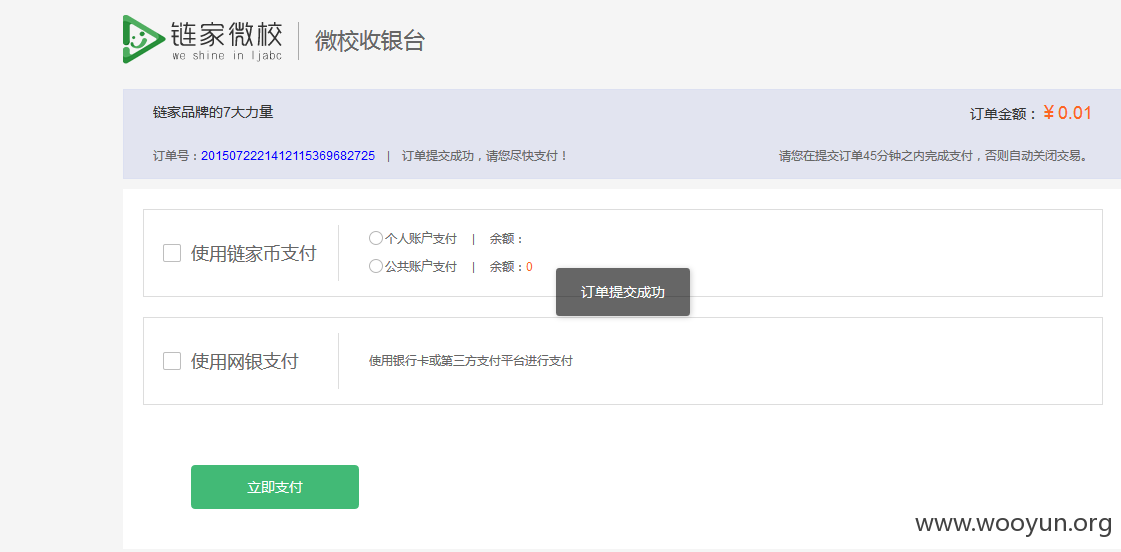Screen dimensions: 1121x552
Task: Select the 个人账户支付 radio button
Action: coord(376,238)
